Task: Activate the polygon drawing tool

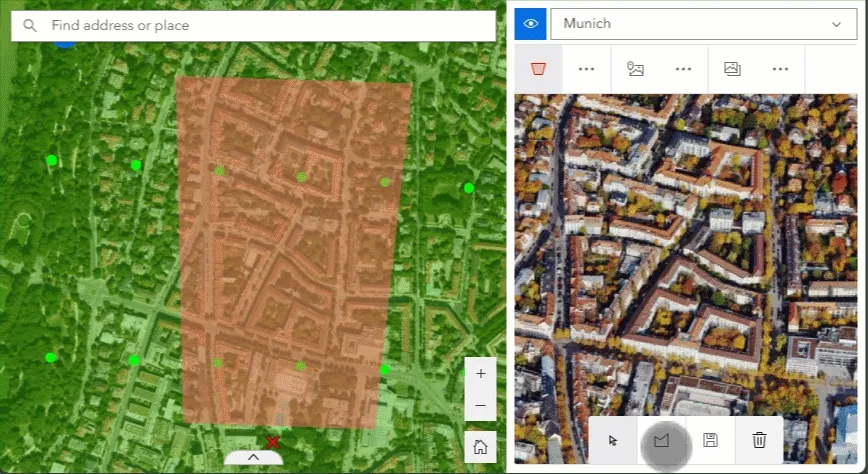Action: [662, 440]
